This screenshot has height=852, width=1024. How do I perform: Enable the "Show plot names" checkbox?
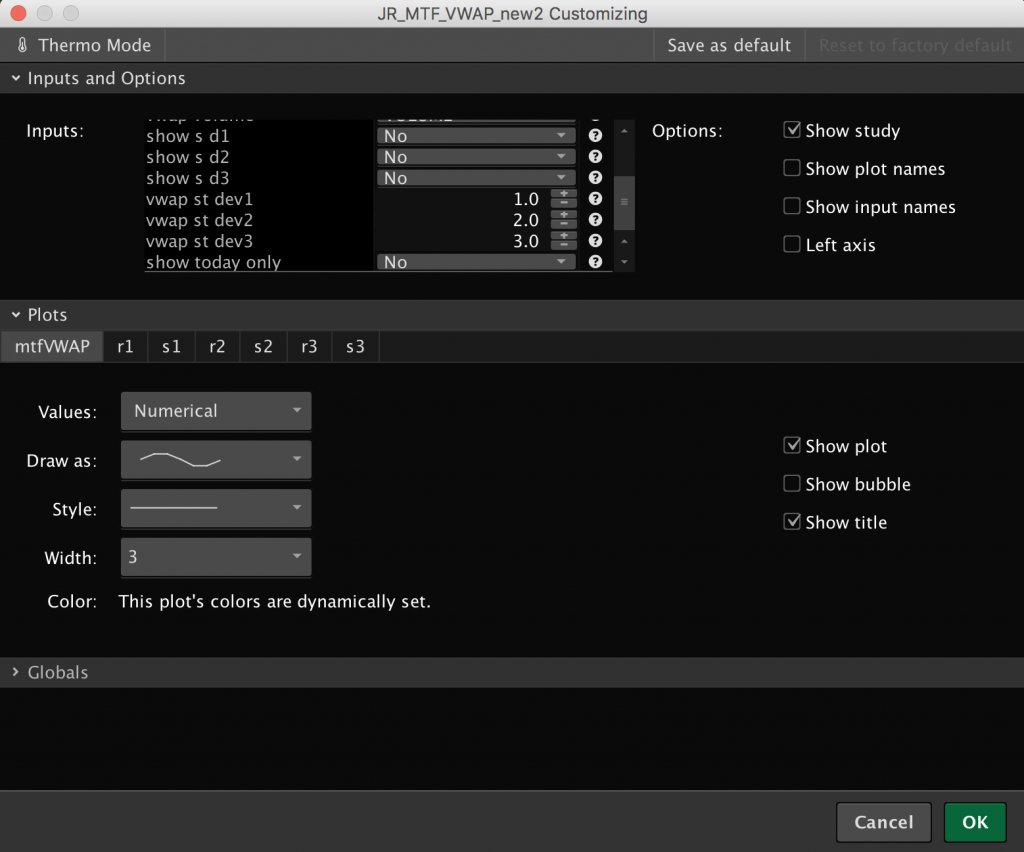coord(791,168)
